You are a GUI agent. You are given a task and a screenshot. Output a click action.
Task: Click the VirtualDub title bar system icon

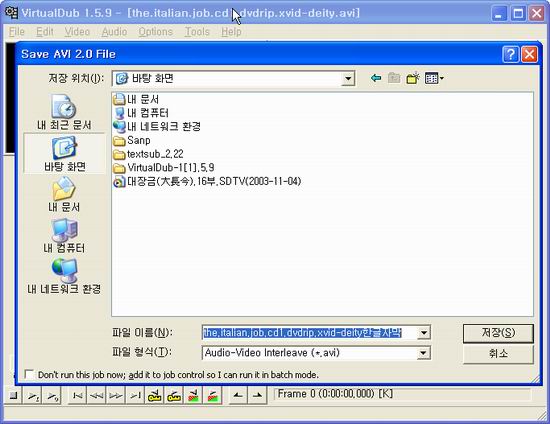point(11,13)
